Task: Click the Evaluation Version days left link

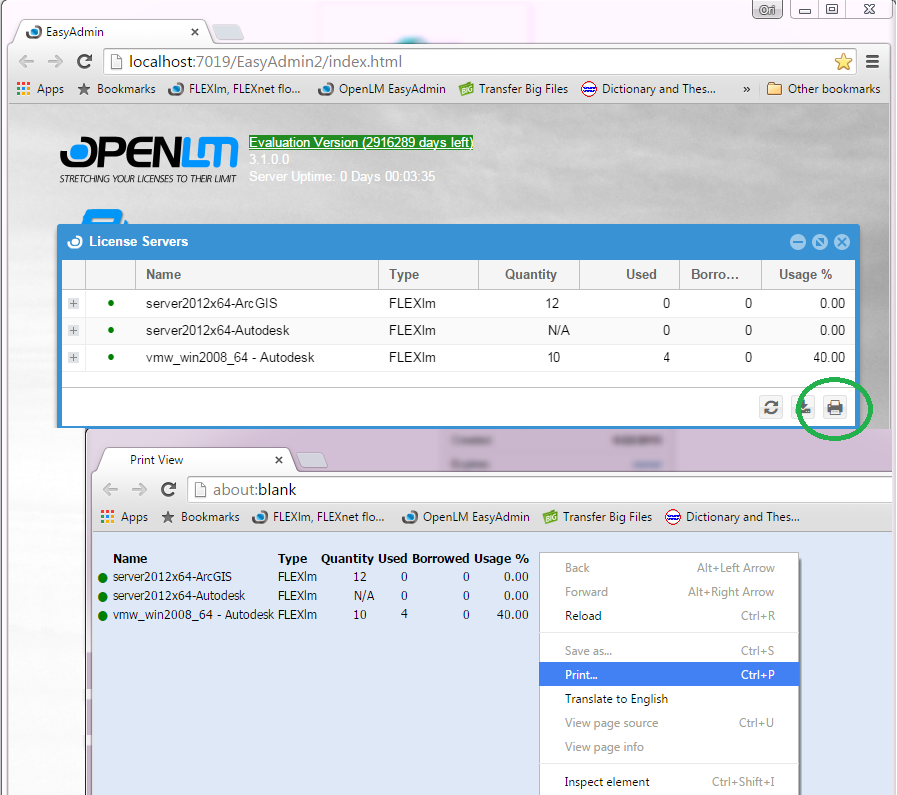Action: click(x=361, y=143)
